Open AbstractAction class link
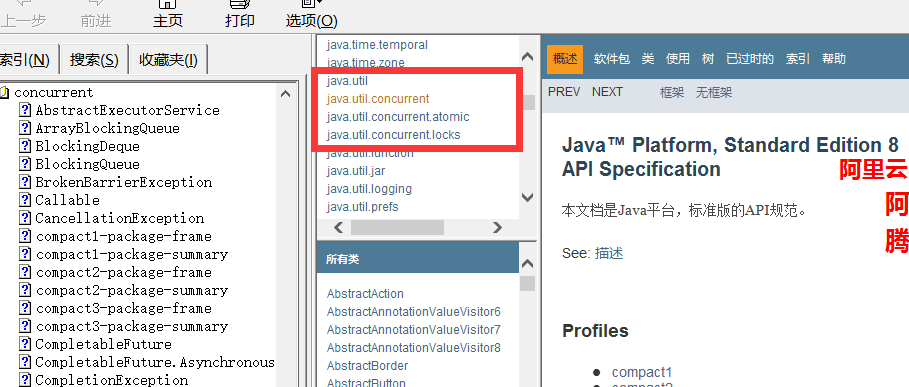This screenshot has width=909, height=387. tap(365, 294)
